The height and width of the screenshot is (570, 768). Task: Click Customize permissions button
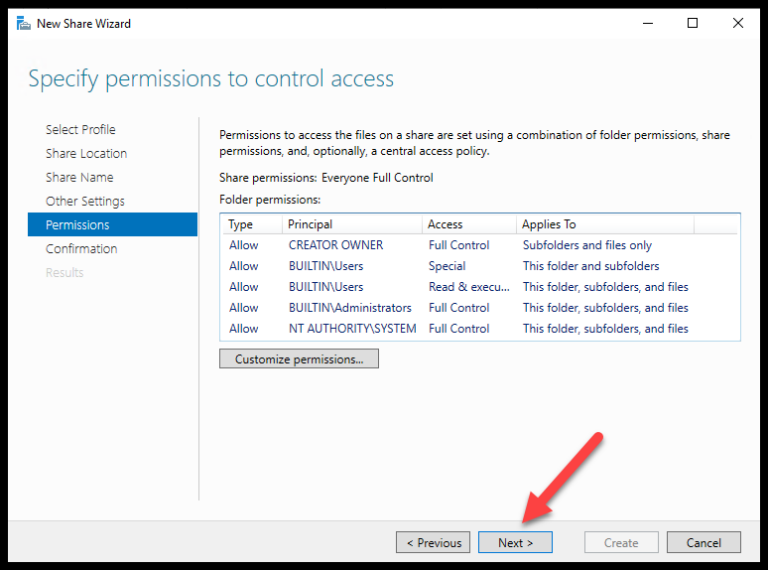point(299,359)
